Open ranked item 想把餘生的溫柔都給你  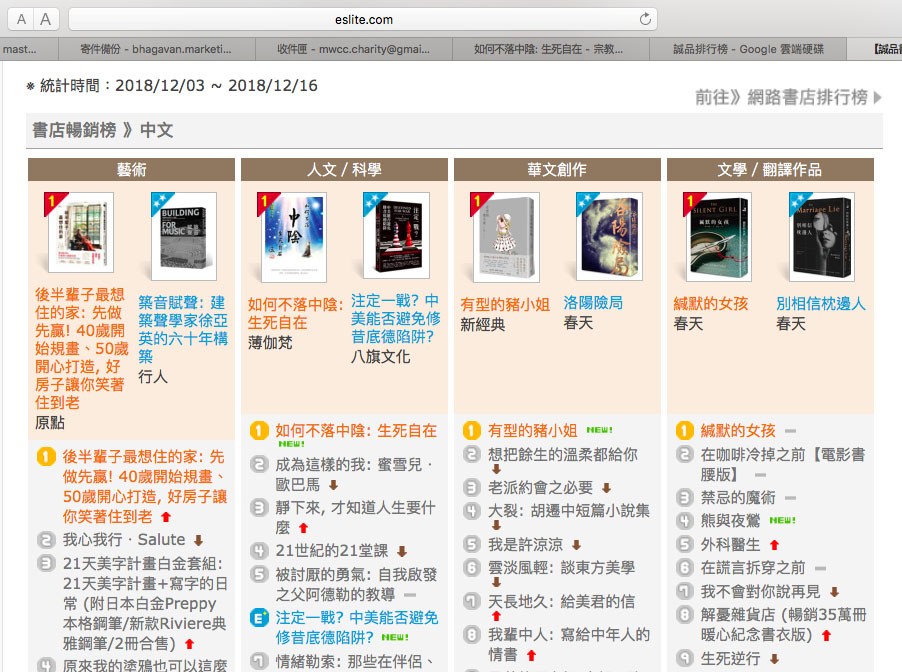coord(563,455)
